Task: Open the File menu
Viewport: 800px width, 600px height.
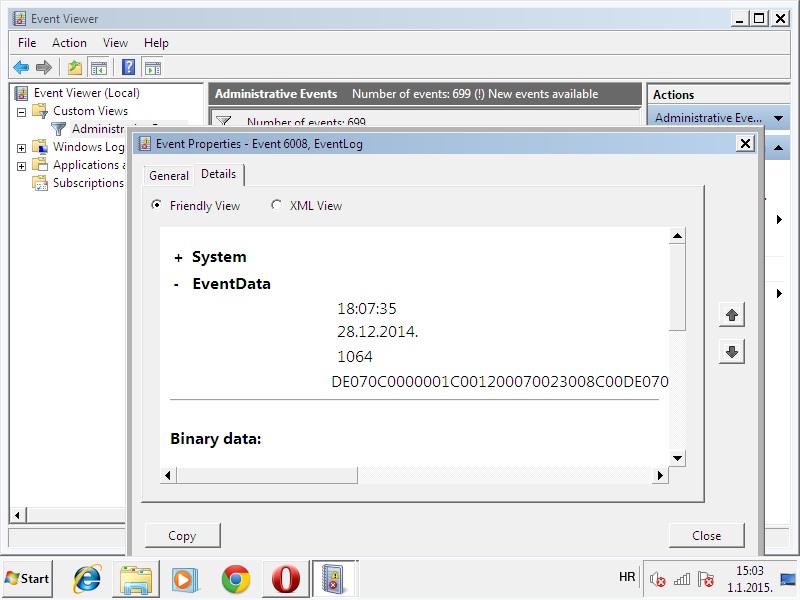Action: coord(27,43)
